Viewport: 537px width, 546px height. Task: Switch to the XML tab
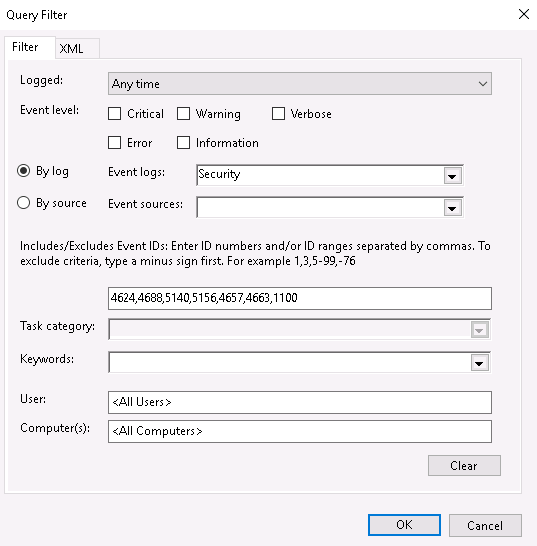tap(77, 48)
